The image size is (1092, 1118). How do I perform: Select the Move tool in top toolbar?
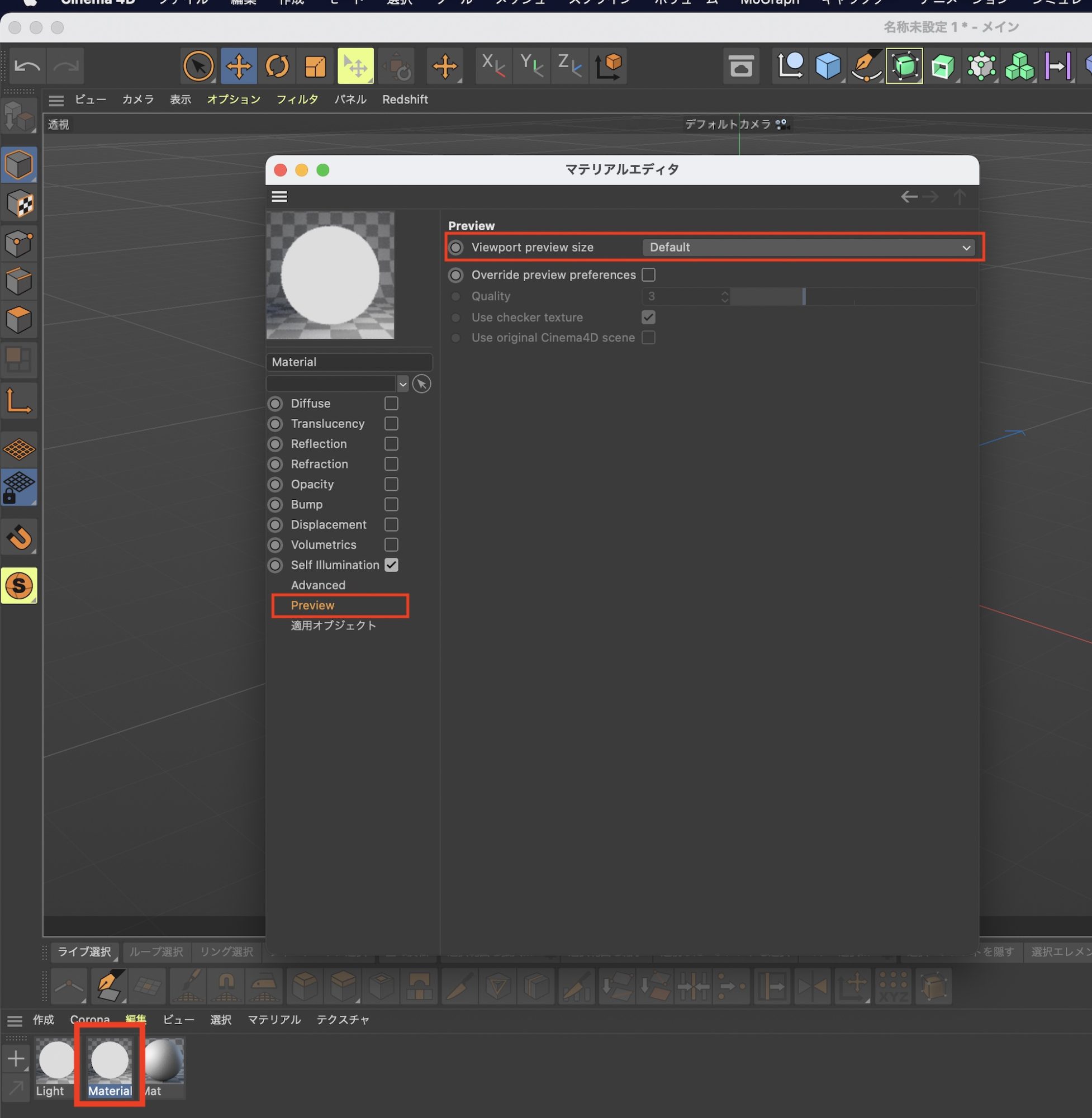tap(239, 66)
